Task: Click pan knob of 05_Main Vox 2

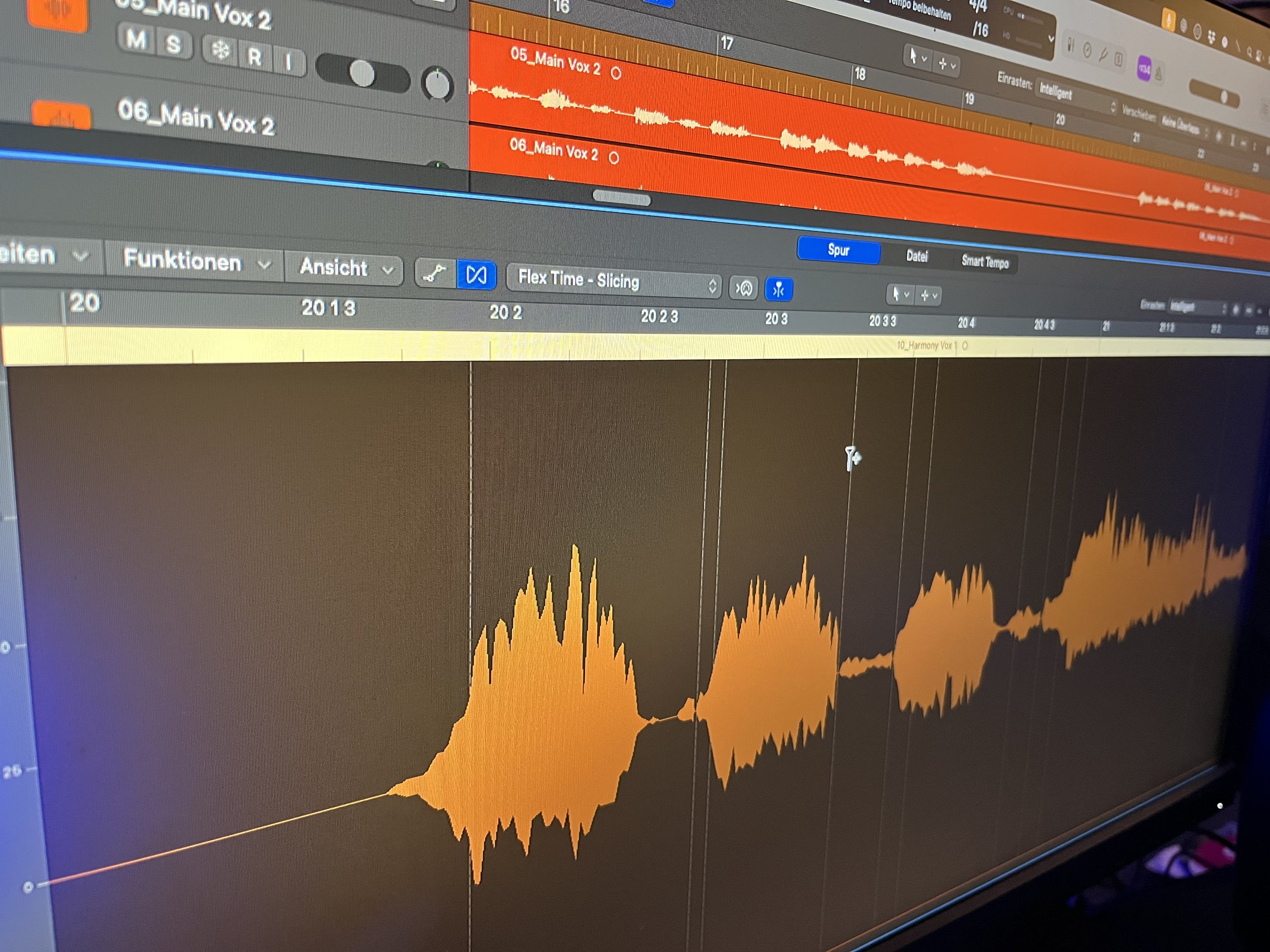Action: point(437,84)
